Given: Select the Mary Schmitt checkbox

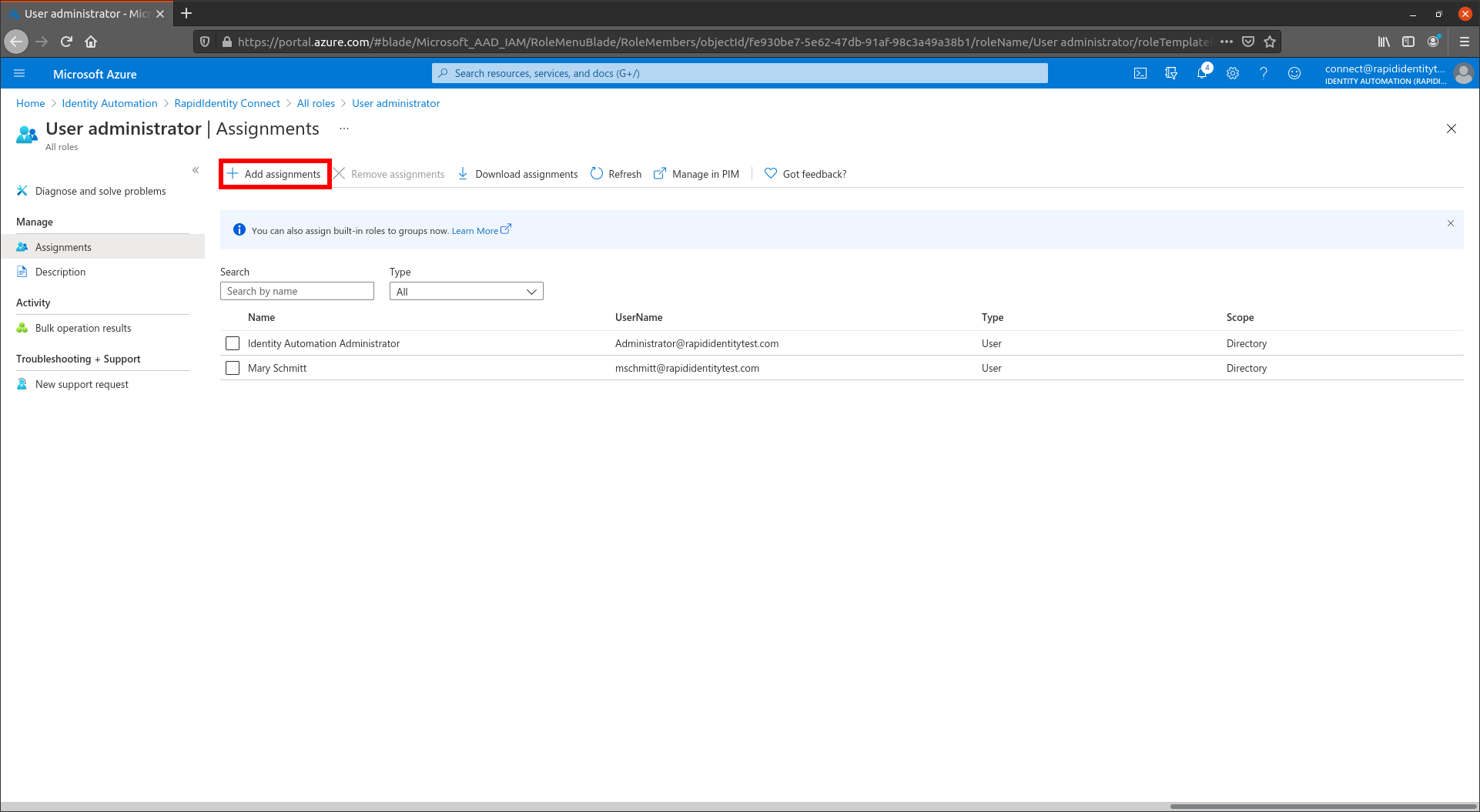Looking at the screenshot, I should click(x=233, y=368).
